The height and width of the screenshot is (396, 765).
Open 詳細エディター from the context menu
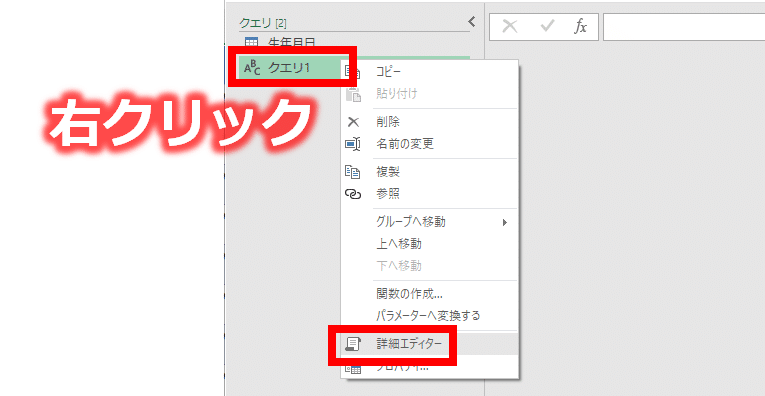[x=408, y=344]
